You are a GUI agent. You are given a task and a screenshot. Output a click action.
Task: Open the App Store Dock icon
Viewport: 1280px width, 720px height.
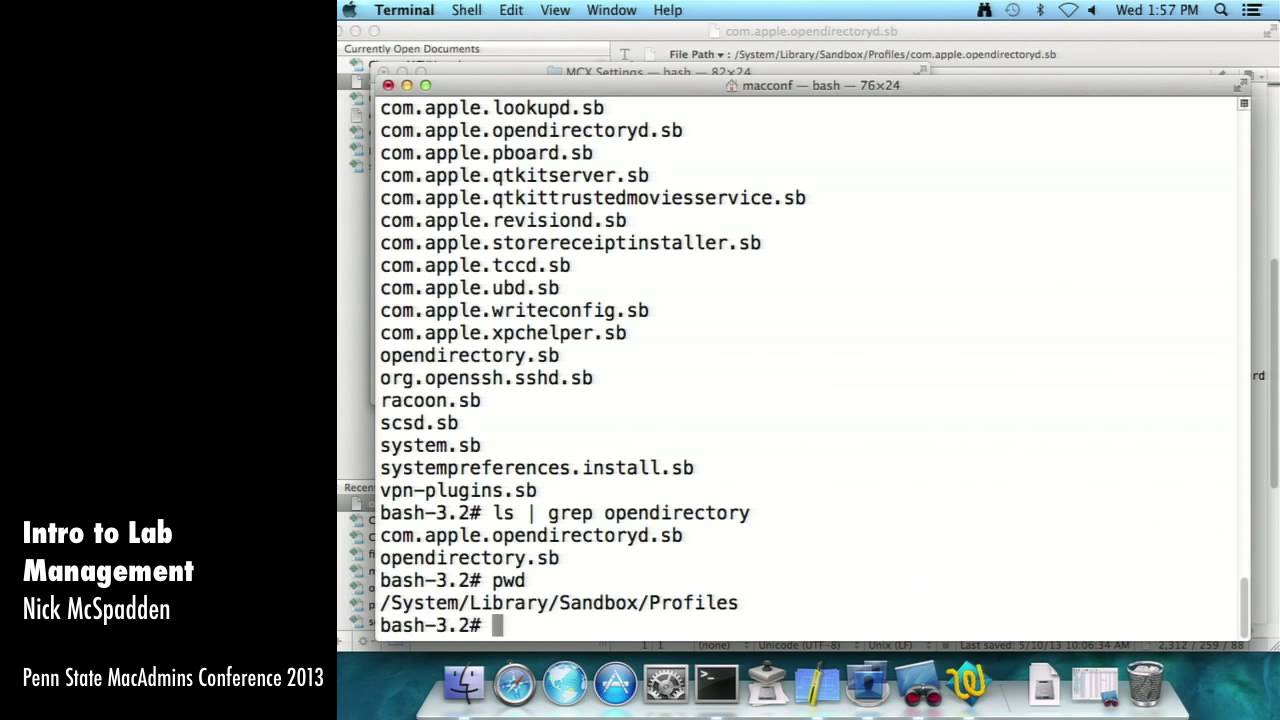click(615, 684)
